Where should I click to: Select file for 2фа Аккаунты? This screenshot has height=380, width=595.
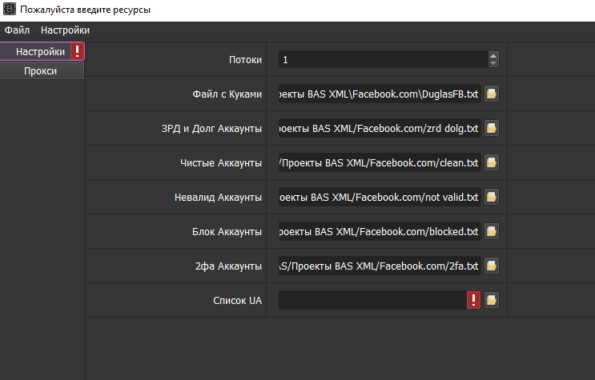[x=491, y=266]
